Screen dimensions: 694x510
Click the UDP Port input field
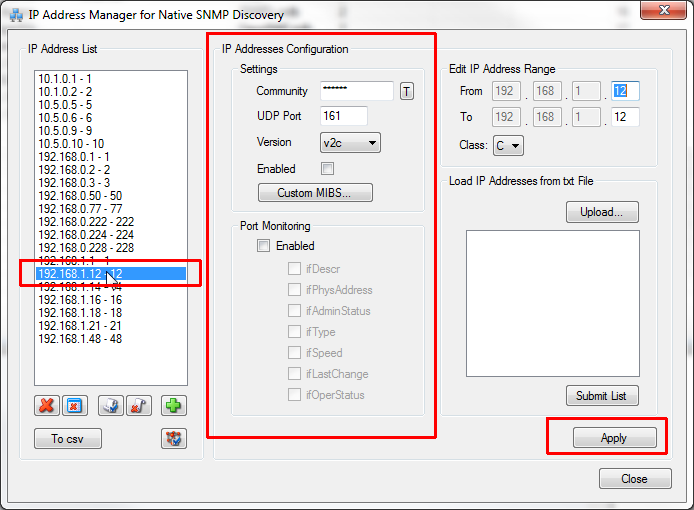click(344, 116)
